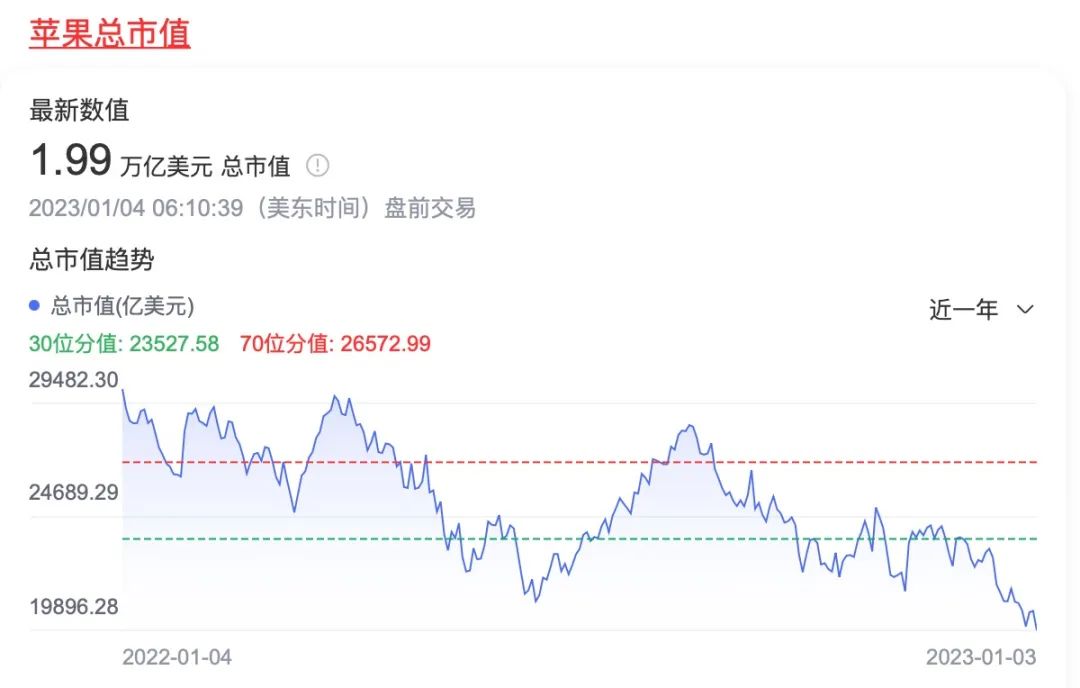The width and height of the screenshot is (1080, 688).
Task: Click the 总市值趋势 chart heading
Action: pos(92,260)
